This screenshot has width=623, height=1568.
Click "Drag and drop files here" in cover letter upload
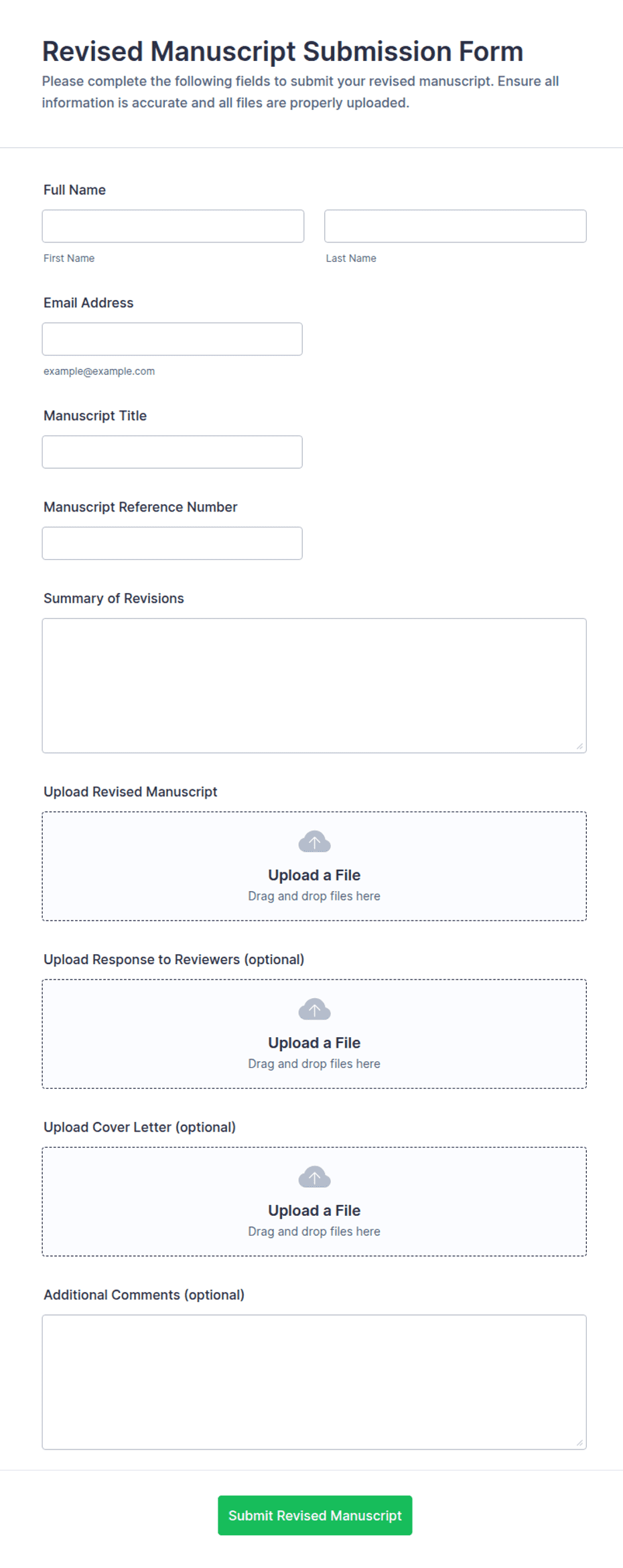[x=314, y=1231]
